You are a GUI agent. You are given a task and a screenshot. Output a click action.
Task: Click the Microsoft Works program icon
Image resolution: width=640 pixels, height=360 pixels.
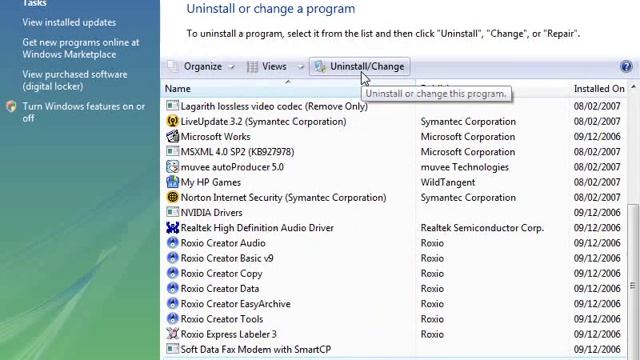(x=172, y=136)
